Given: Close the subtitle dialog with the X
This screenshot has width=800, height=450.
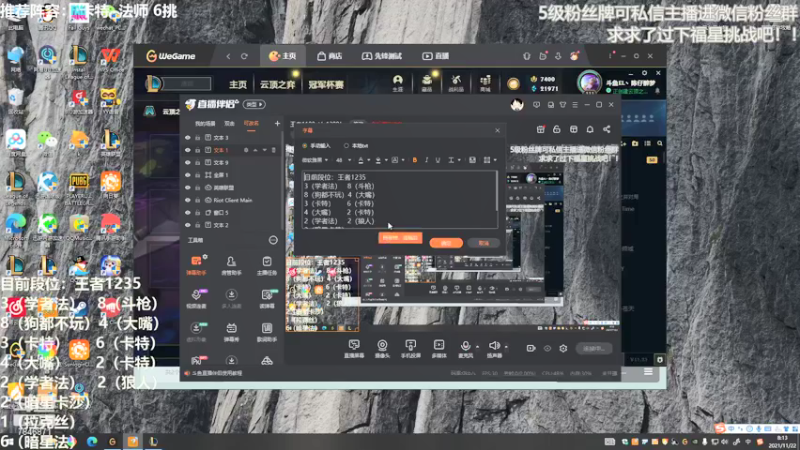Looking at the screenshot, I should pos(497,131).
